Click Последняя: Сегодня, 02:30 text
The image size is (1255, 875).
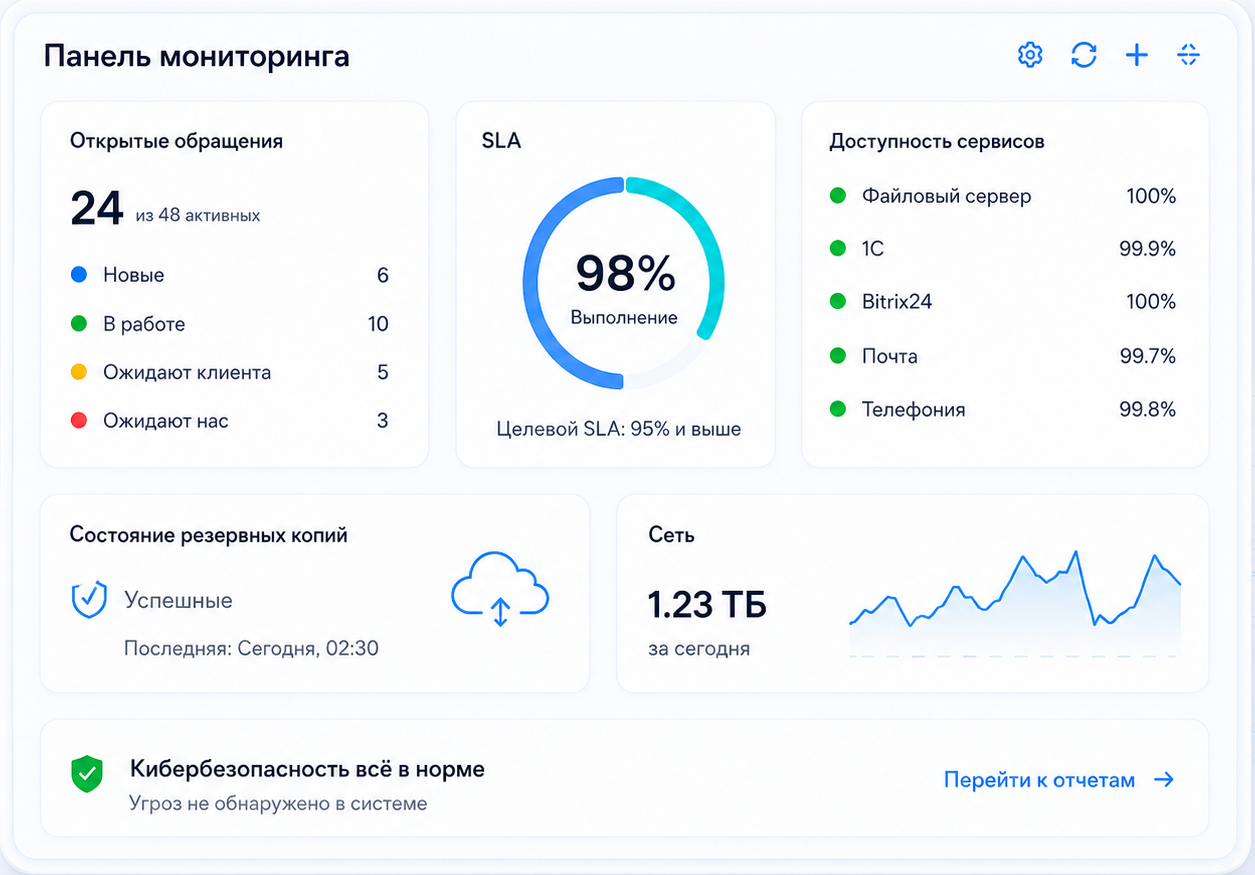click(251, 648)
